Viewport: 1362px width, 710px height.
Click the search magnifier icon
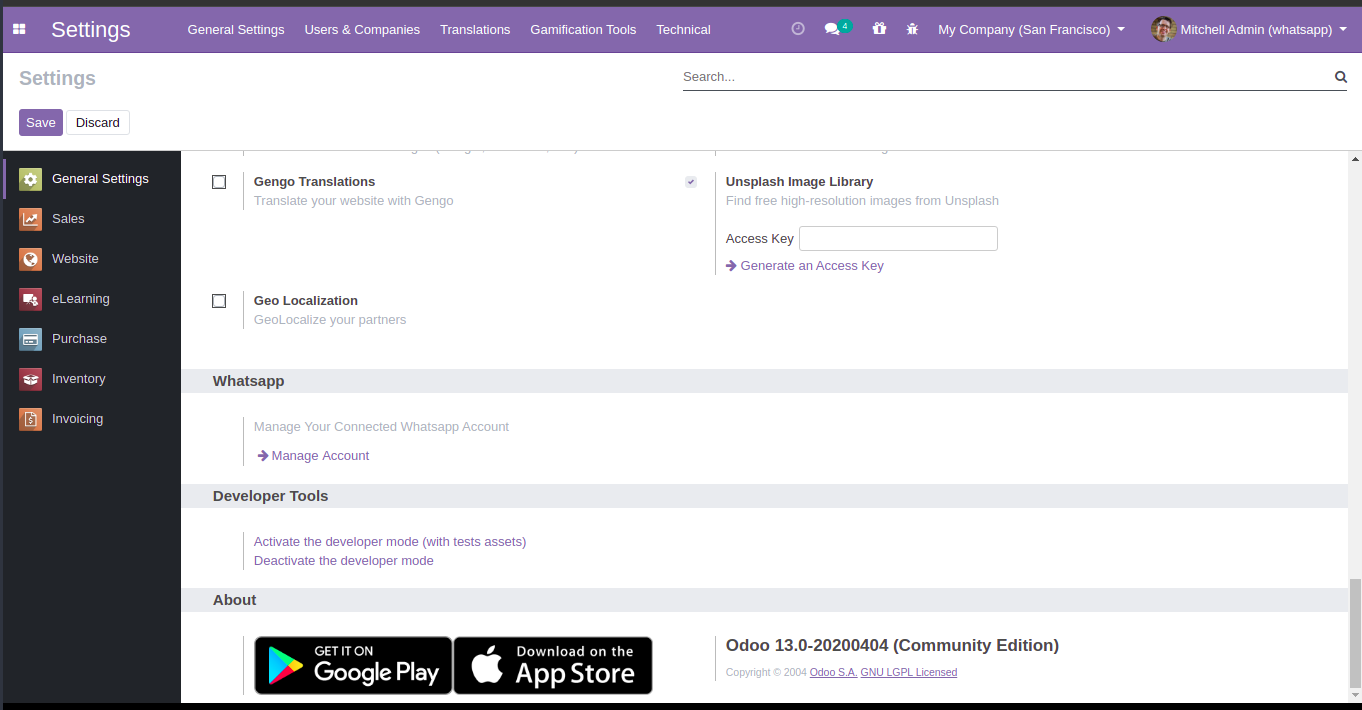pyautogui.click(x=1340, y=77)
